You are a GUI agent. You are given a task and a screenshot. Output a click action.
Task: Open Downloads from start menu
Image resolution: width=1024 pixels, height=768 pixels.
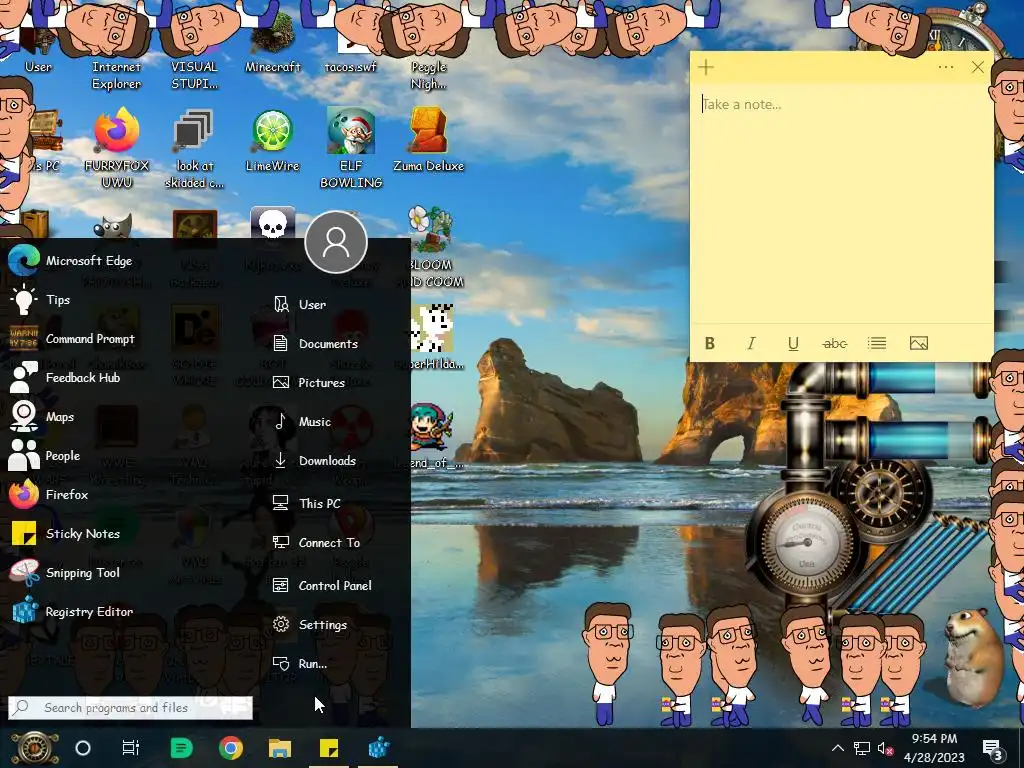(x=315, y=460)
